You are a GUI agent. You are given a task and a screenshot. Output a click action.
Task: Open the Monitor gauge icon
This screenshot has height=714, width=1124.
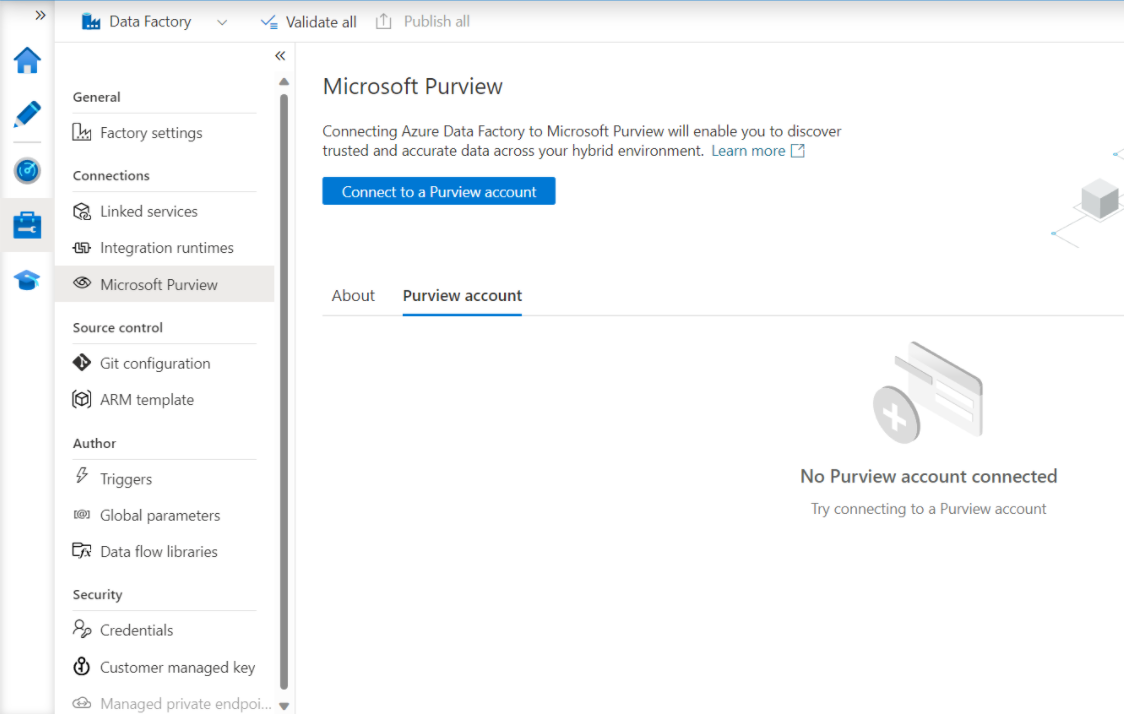tap(27, 171)
